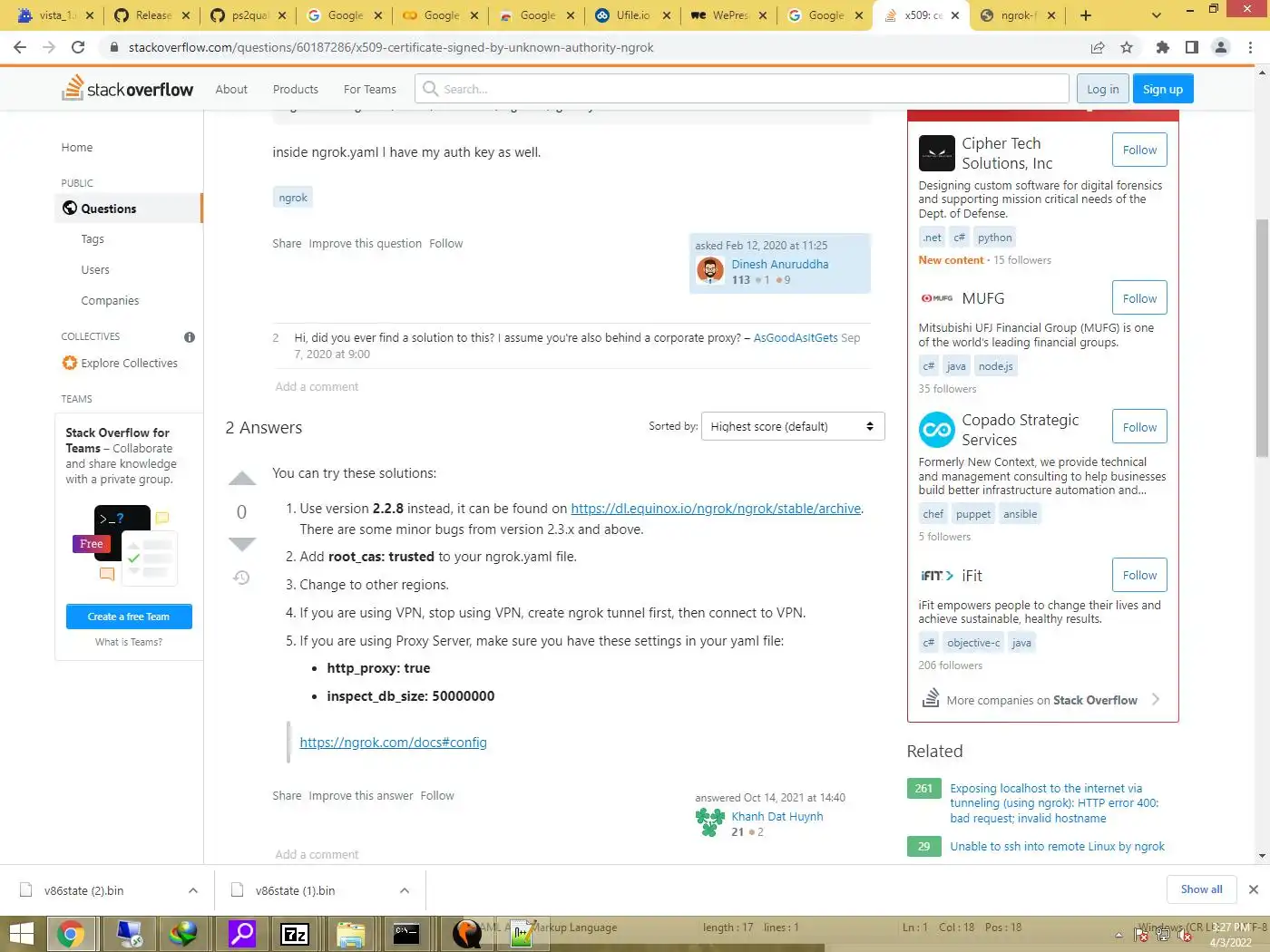This screenshot has width=1270, height=952.
Task: Click the Log in button
Action: pos(1103,89)
